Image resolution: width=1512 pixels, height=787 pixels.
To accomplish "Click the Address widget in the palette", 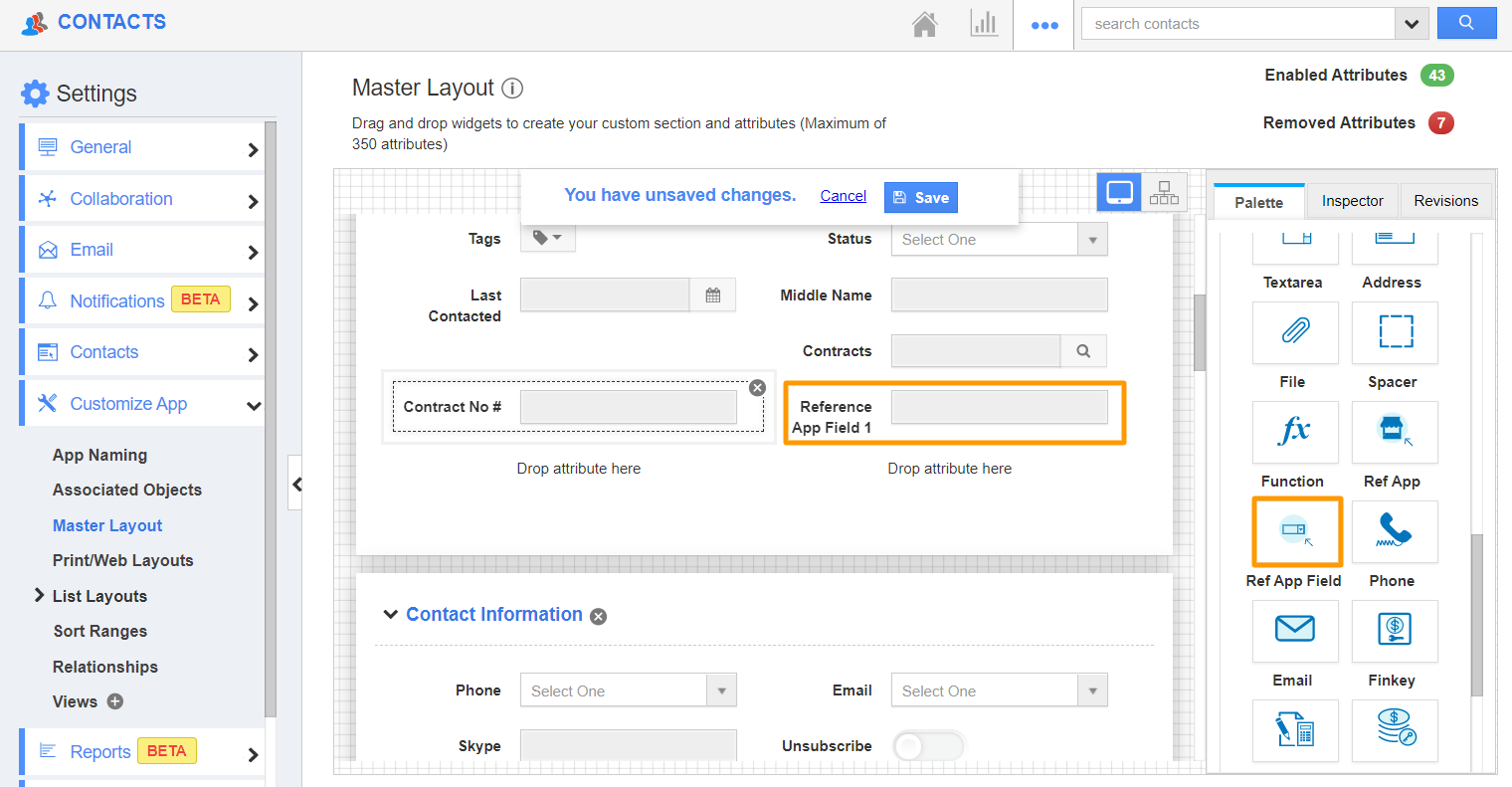I will (1394, 239).
